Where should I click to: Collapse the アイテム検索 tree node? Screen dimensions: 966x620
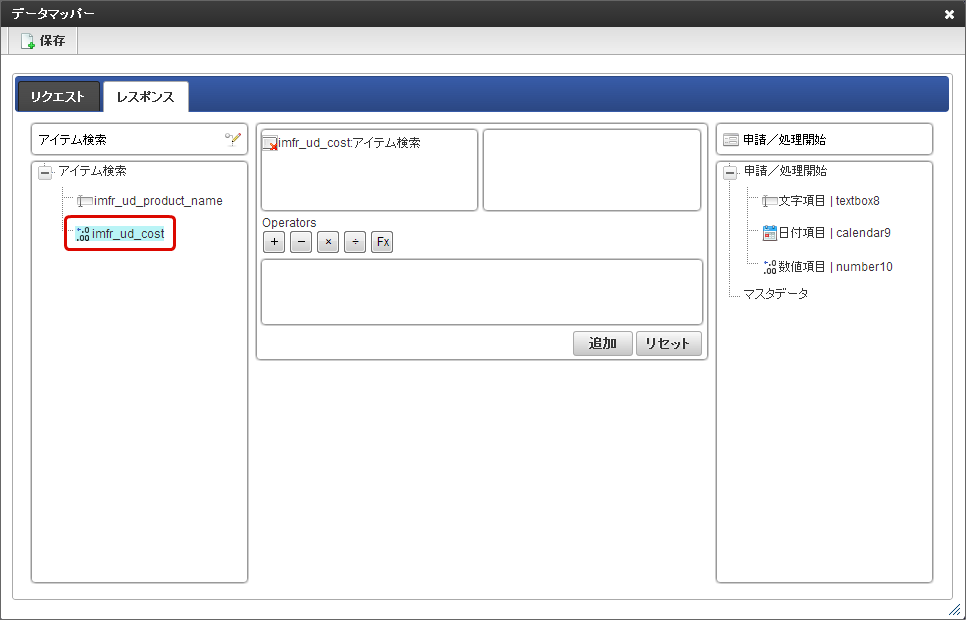pos(45,172)
